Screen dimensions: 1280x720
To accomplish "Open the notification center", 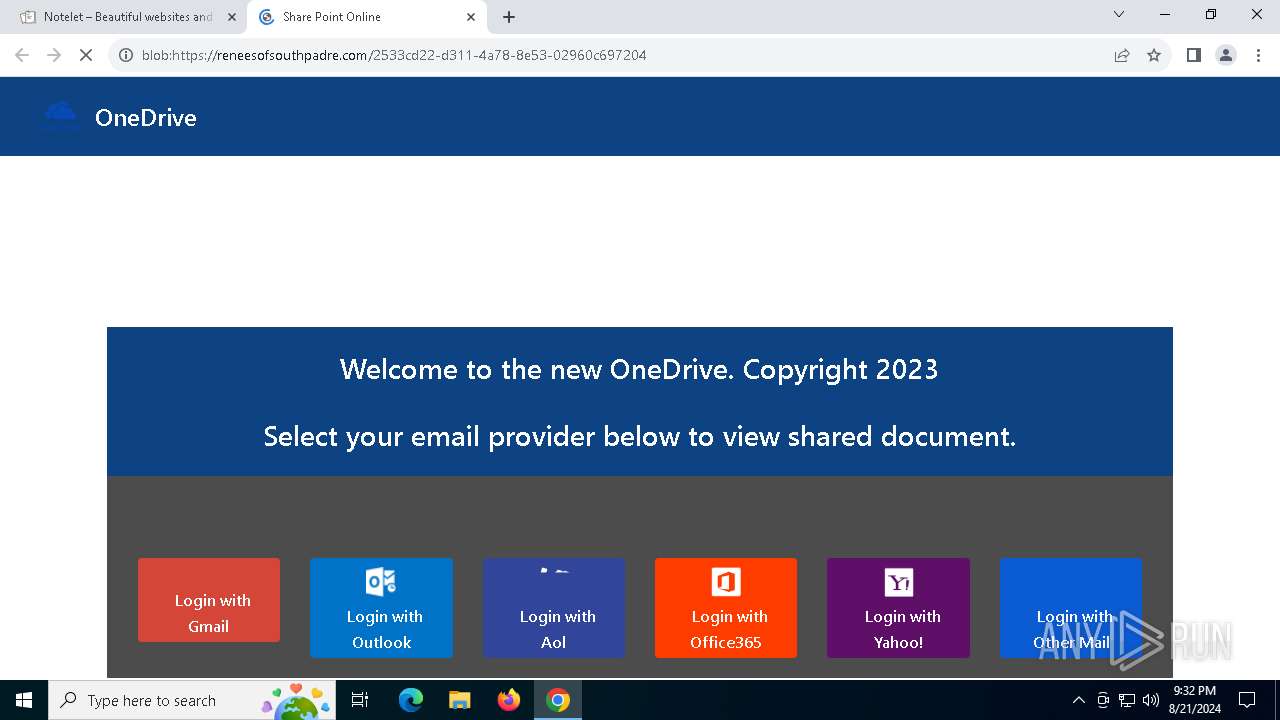I will (x=1247, y=700).
